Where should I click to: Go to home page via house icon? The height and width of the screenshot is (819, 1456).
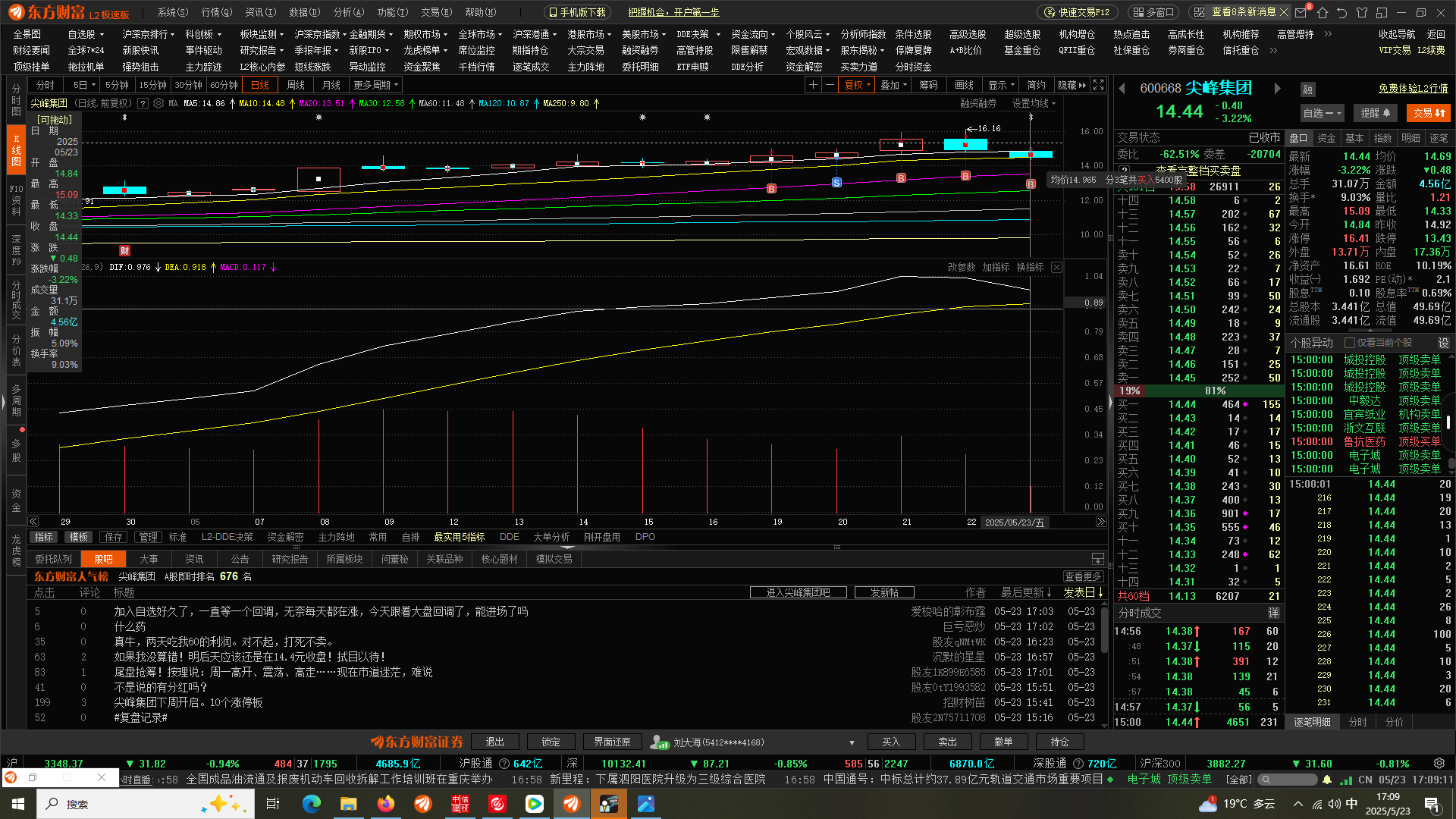[1323, 12]
